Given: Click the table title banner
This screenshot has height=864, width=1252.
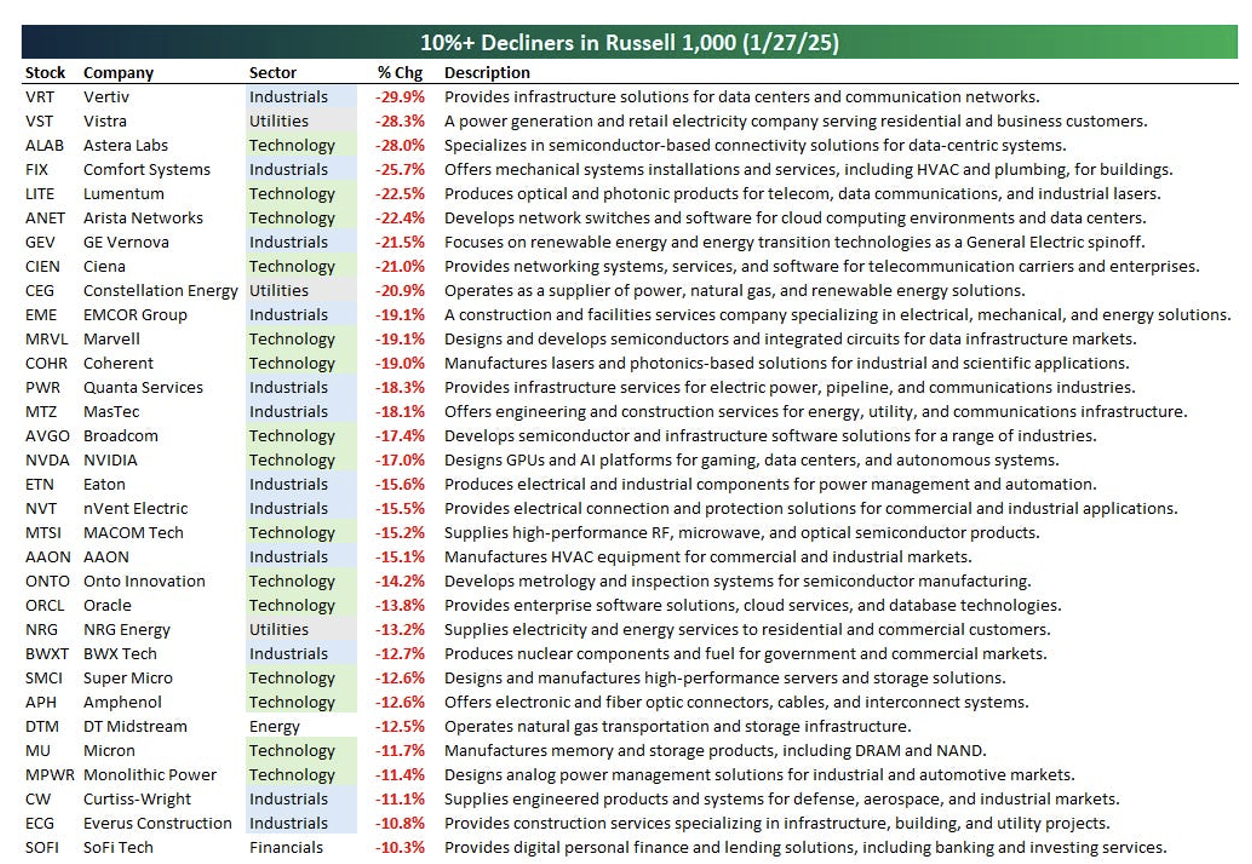Looking at the screenshot, I should (629, 43).
